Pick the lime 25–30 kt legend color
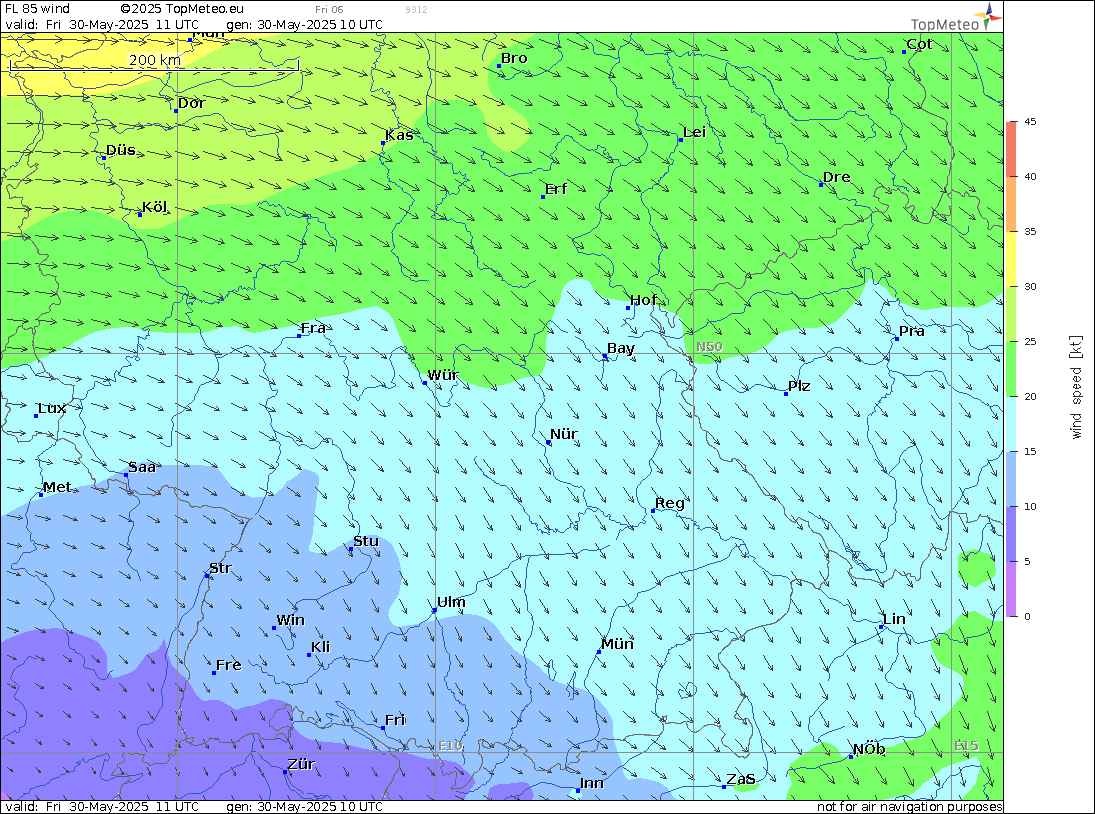 1012,314
